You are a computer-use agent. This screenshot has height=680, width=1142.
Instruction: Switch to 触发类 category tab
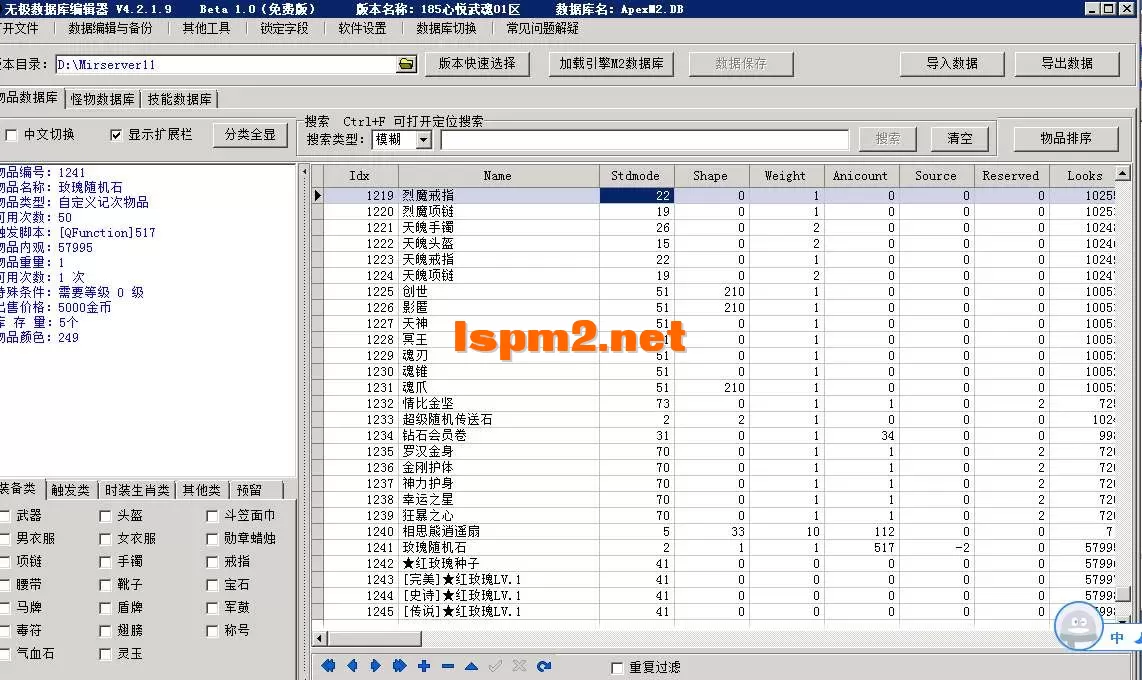point(71,490)
